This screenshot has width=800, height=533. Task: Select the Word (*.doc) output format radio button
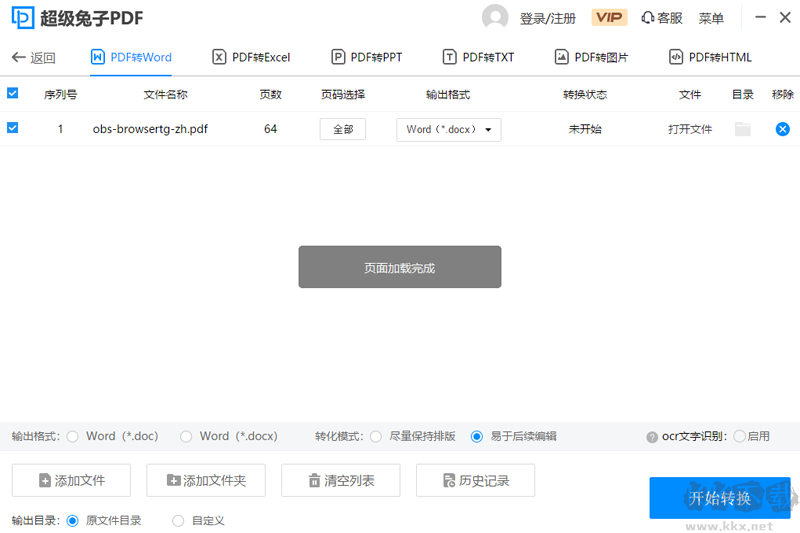[72, 436]
